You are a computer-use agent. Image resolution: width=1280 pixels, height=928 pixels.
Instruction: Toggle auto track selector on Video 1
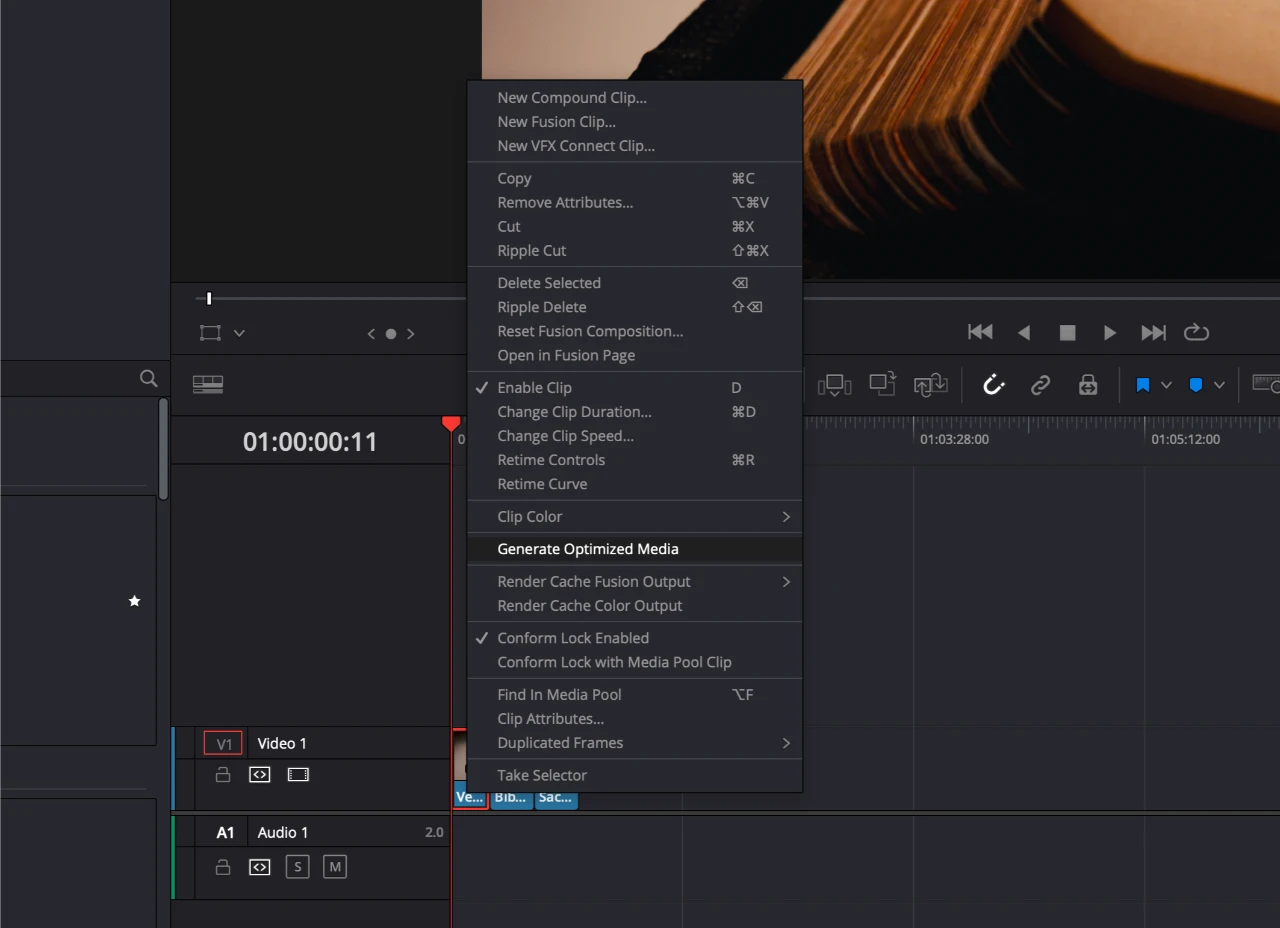click(259, 774)
